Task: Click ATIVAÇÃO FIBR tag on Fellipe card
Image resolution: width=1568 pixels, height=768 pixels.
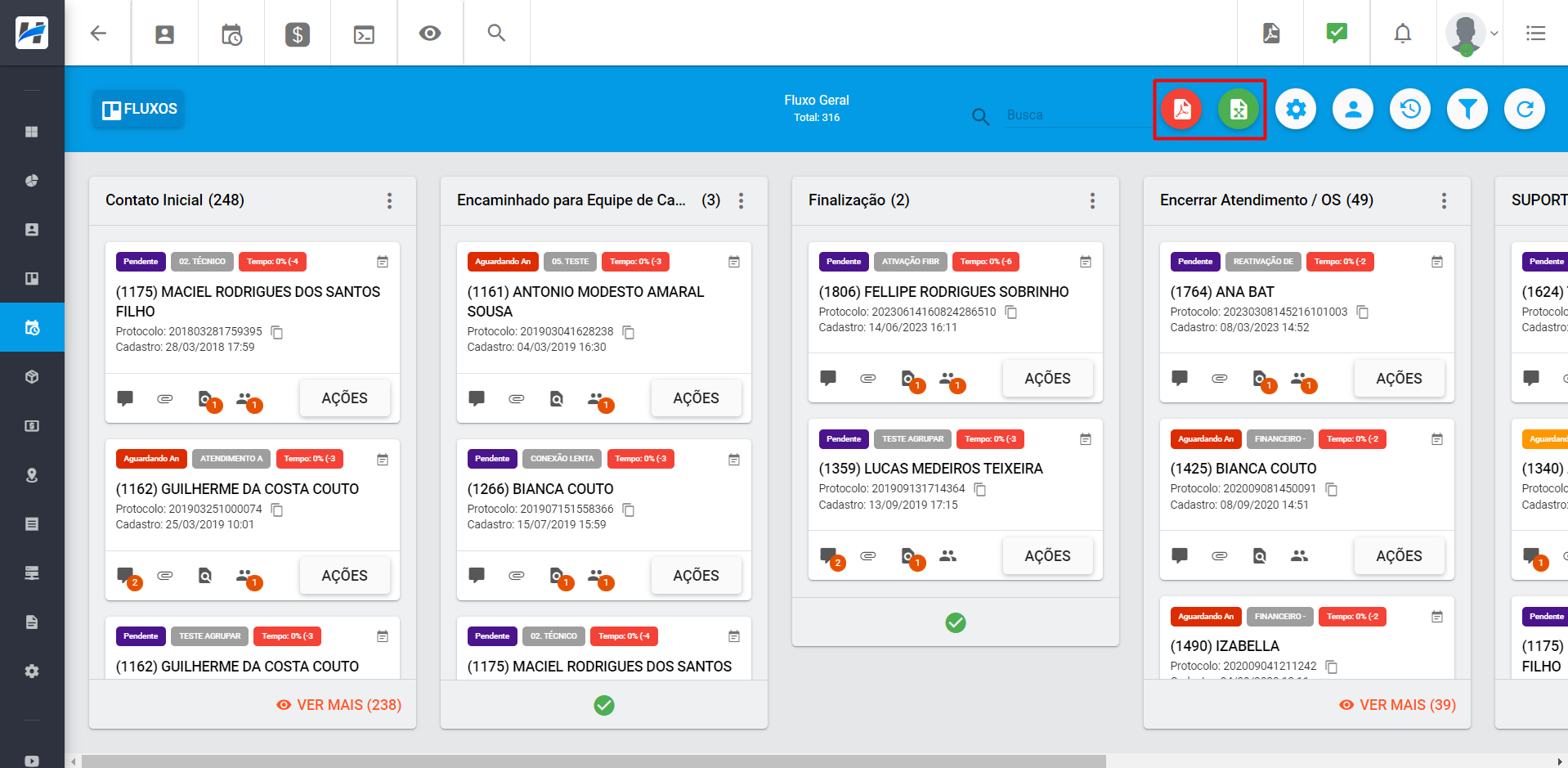Action: click(910, 262)
